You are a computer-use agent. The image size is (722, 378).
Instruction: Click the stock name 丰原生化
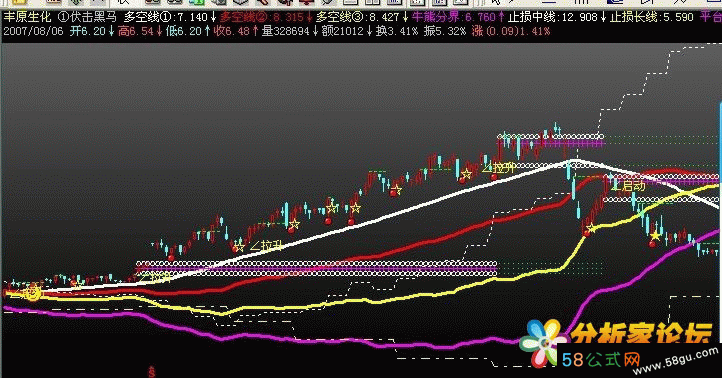point(28,17)
